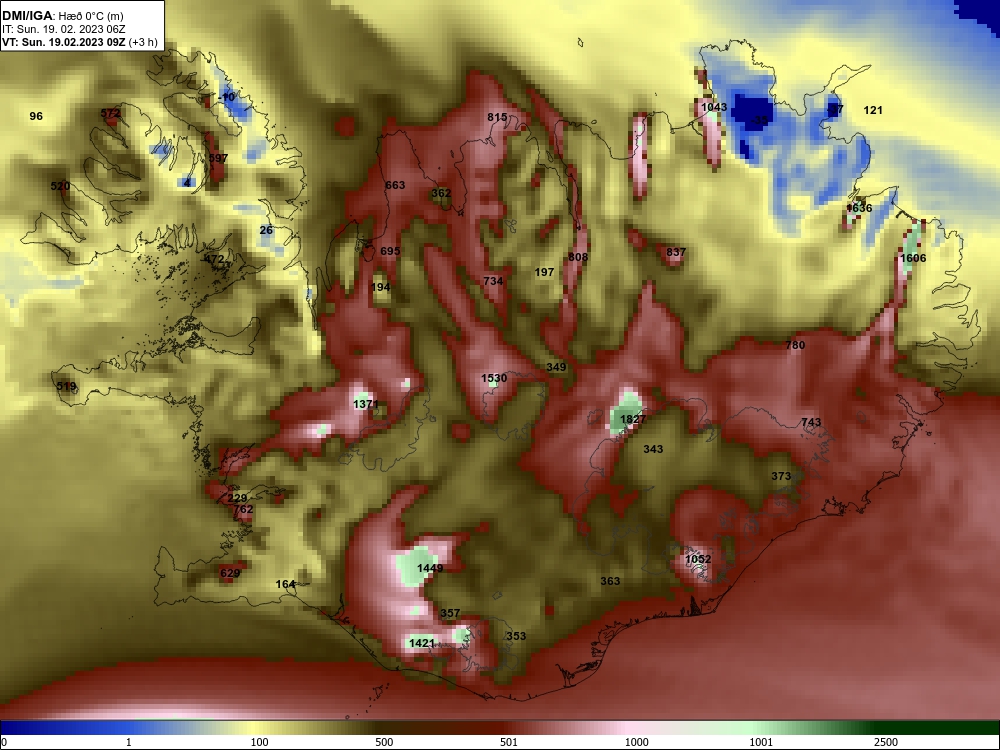Click the map value 343
This screenshot has height=750, width=1000.
(x=653, y=450)
